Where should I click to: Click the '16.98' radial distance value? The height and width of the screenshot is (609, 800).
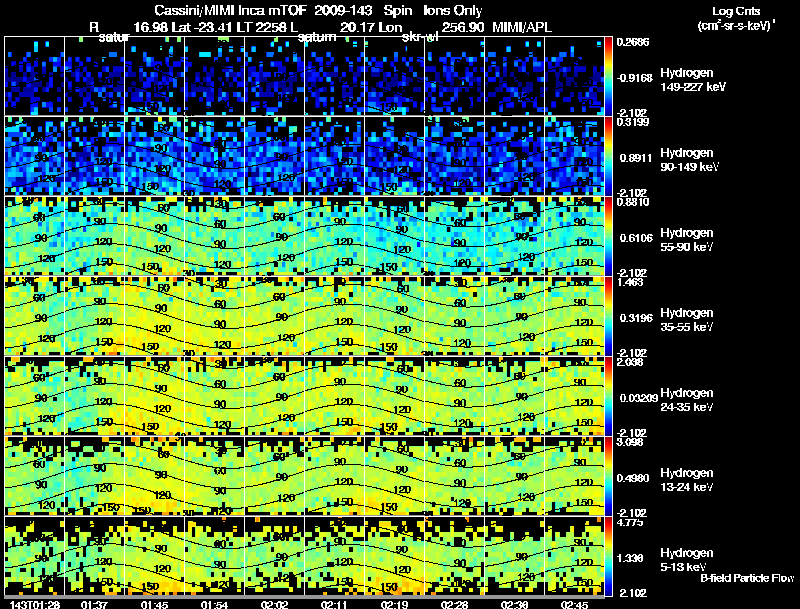151,27
